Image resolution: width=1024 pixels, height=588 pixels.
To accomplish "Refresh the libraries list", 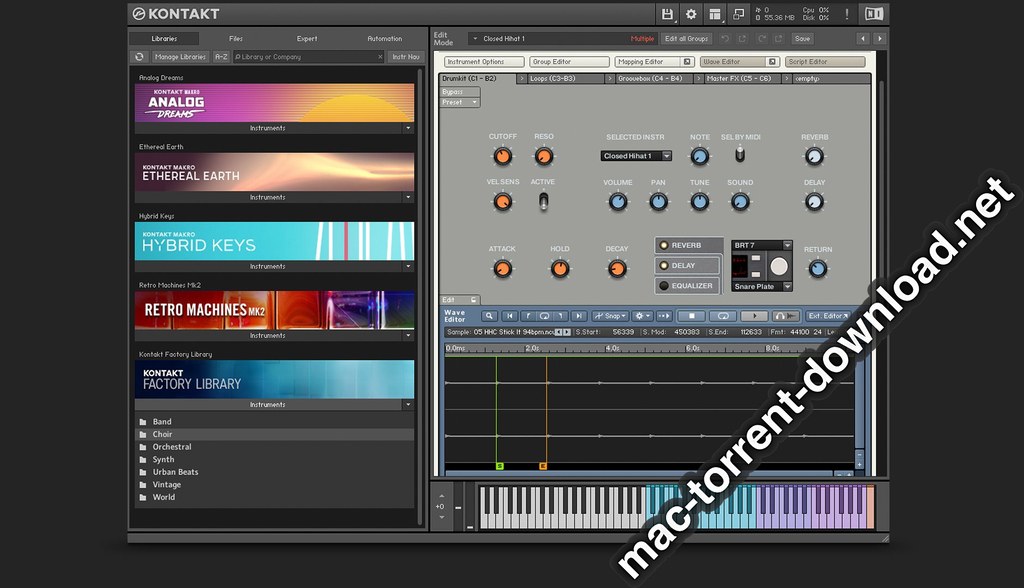I will point(140,57).
